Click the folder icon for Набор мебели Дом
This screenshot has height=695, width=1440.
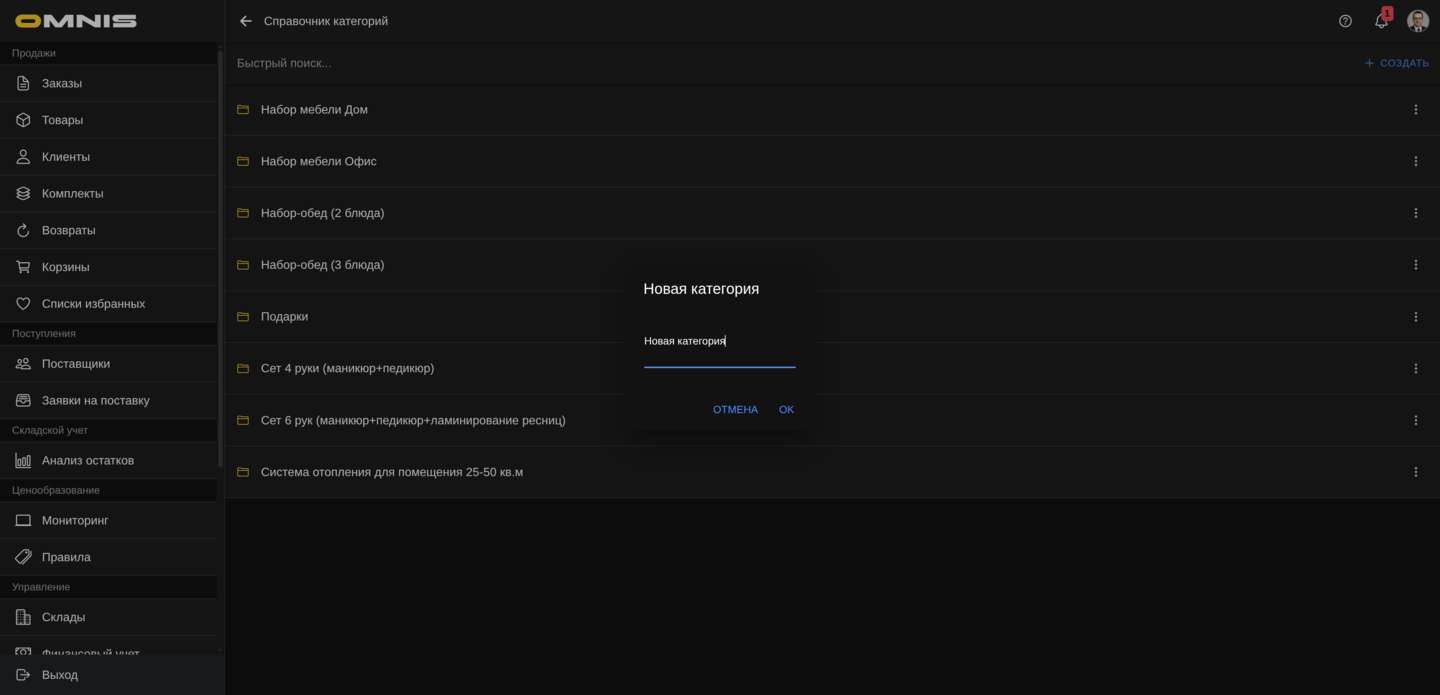coord(243,110)
